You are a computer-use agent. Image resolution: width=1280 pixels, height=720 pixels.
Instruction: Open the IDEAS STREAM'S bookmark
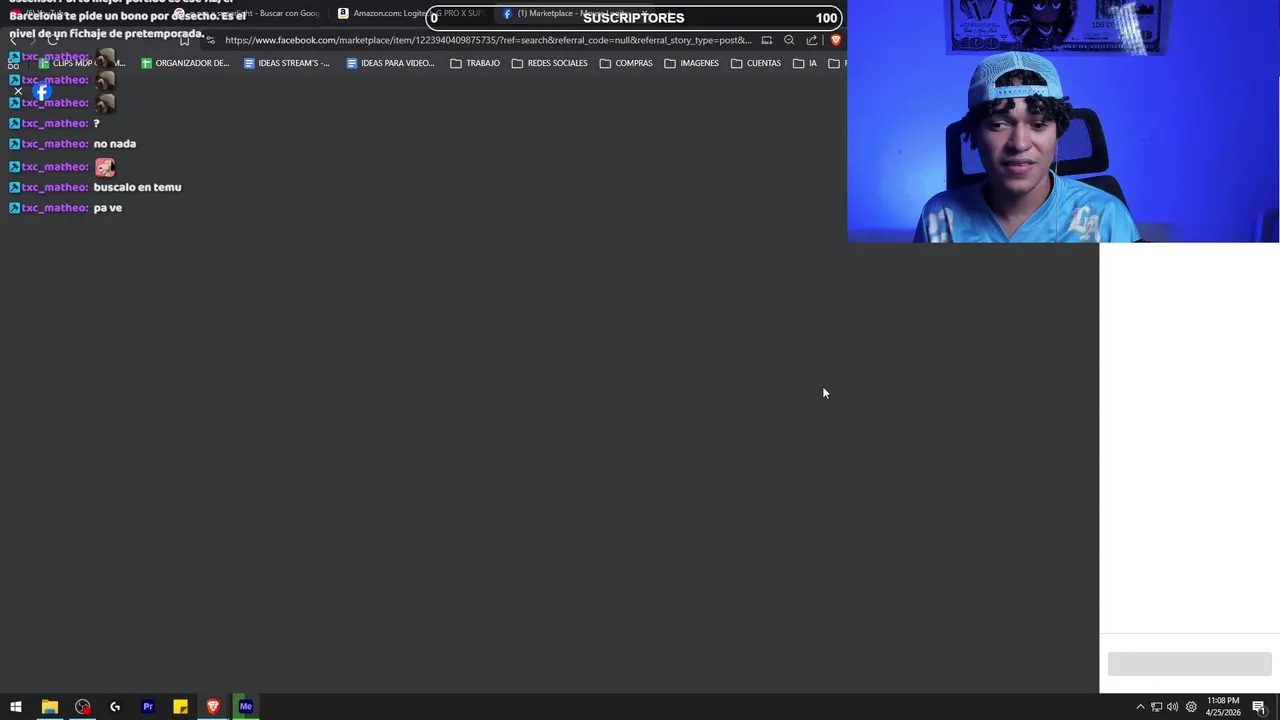click(286, 63)
